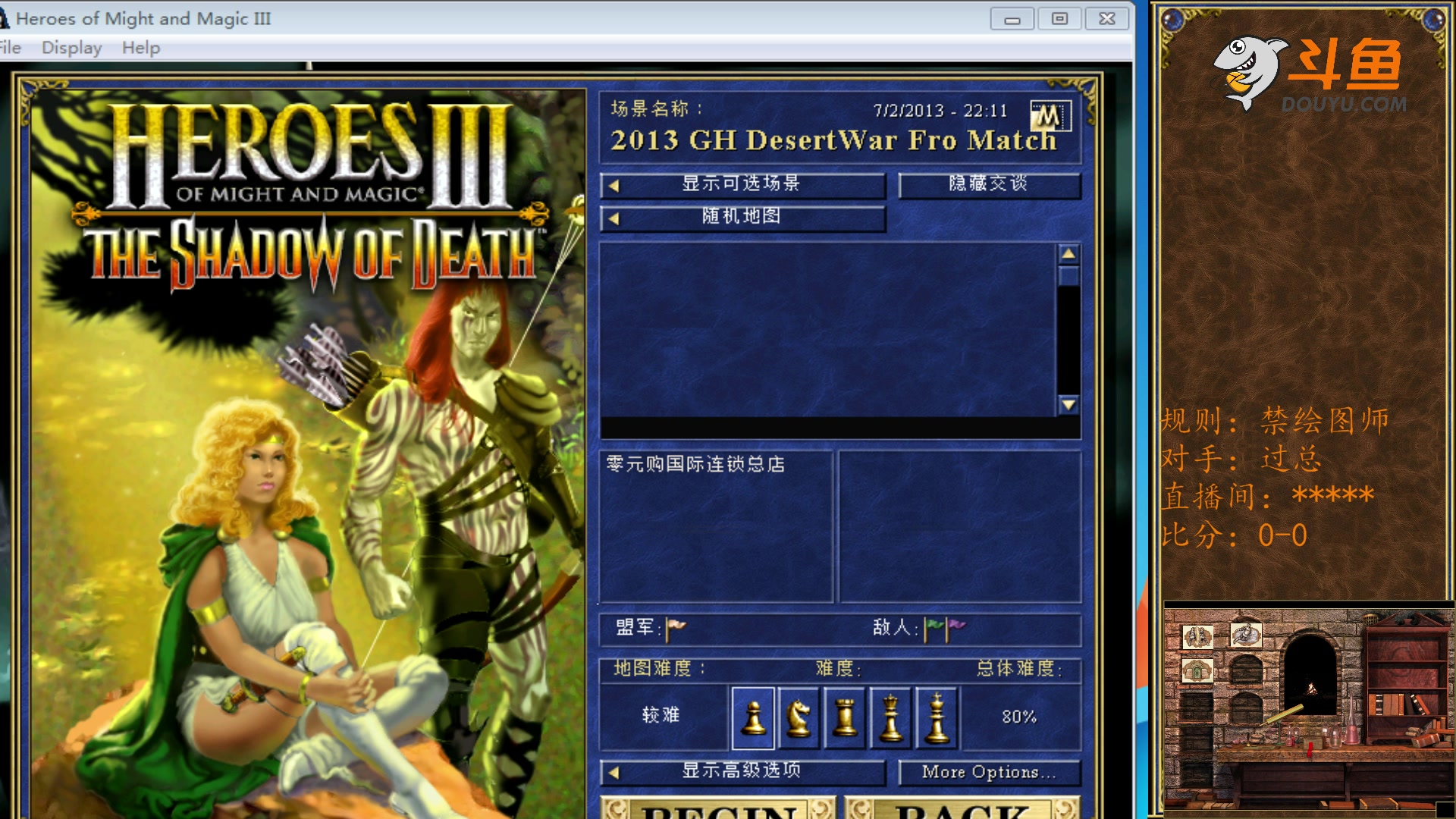
Task: Open More Options button
Action: click(x=989, y=772)
